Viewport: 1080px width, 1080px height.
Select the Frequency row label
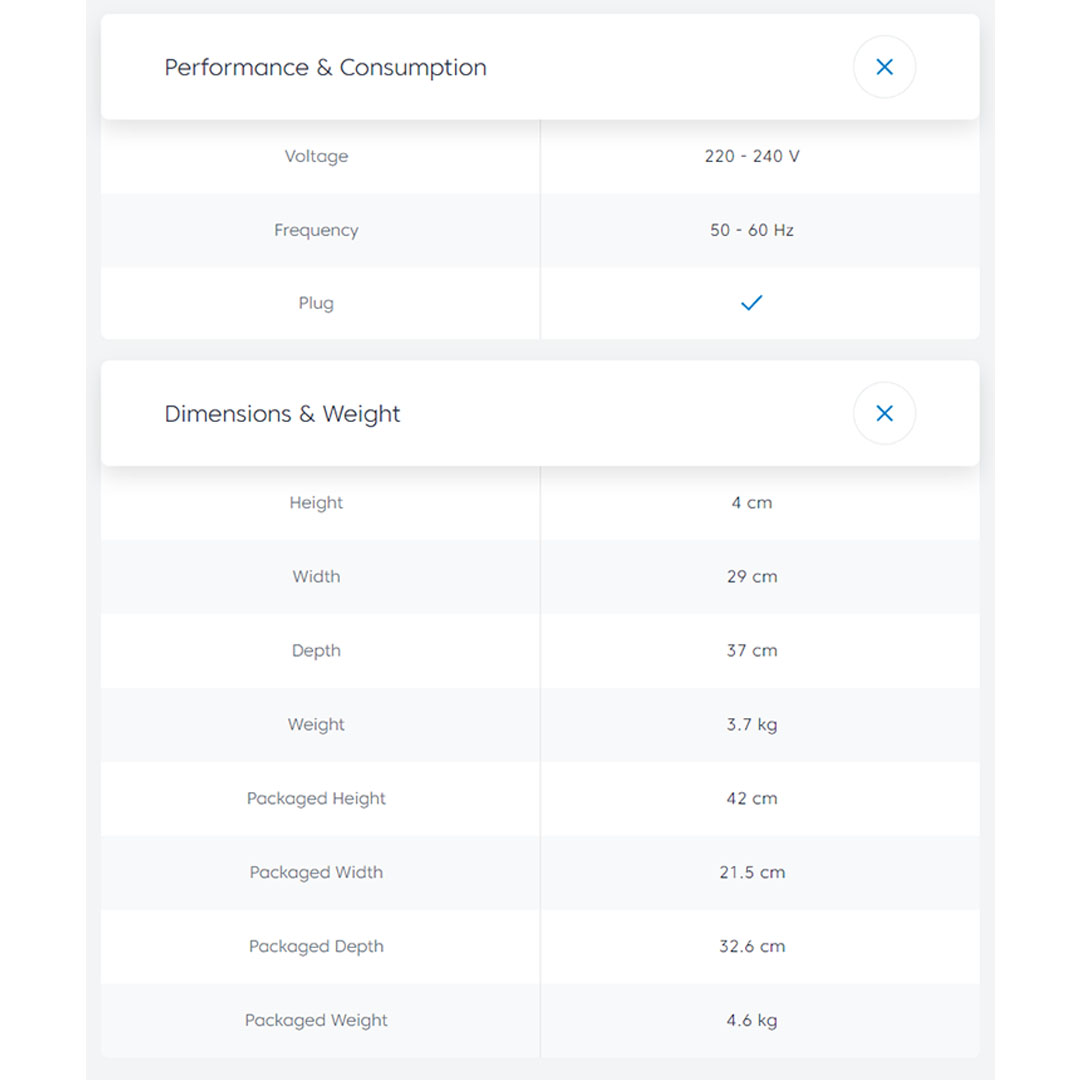316,230
